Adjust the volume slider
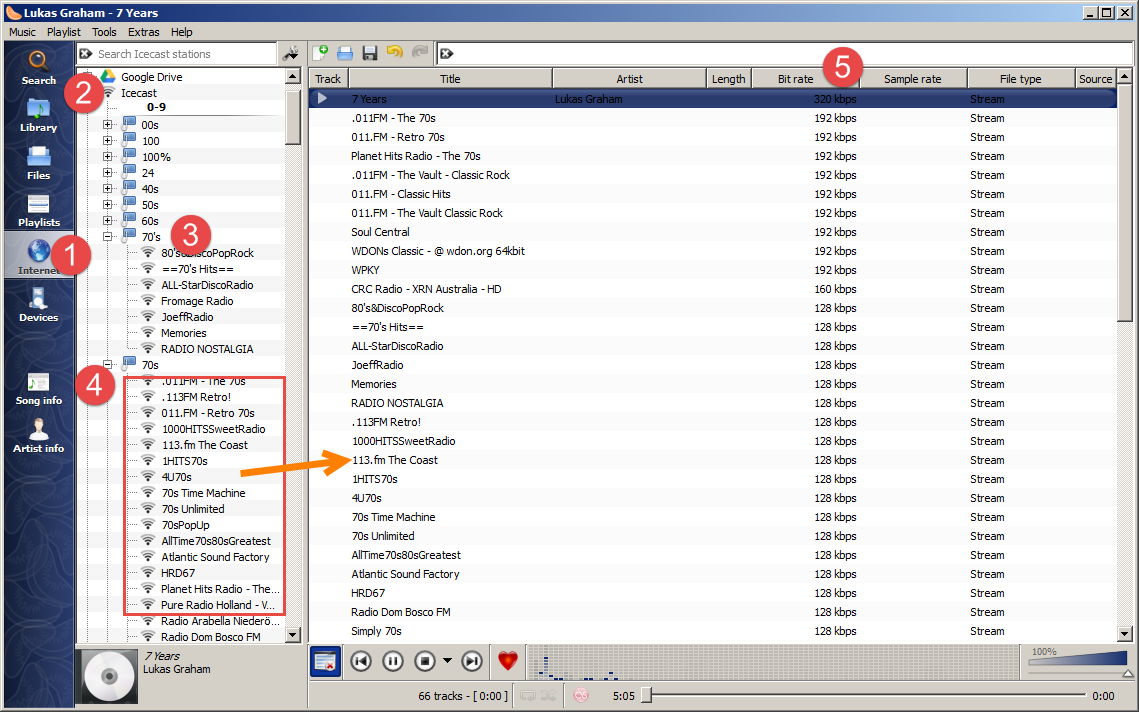The width and height of the screenshot is (1139, 712). [1079, 661]
